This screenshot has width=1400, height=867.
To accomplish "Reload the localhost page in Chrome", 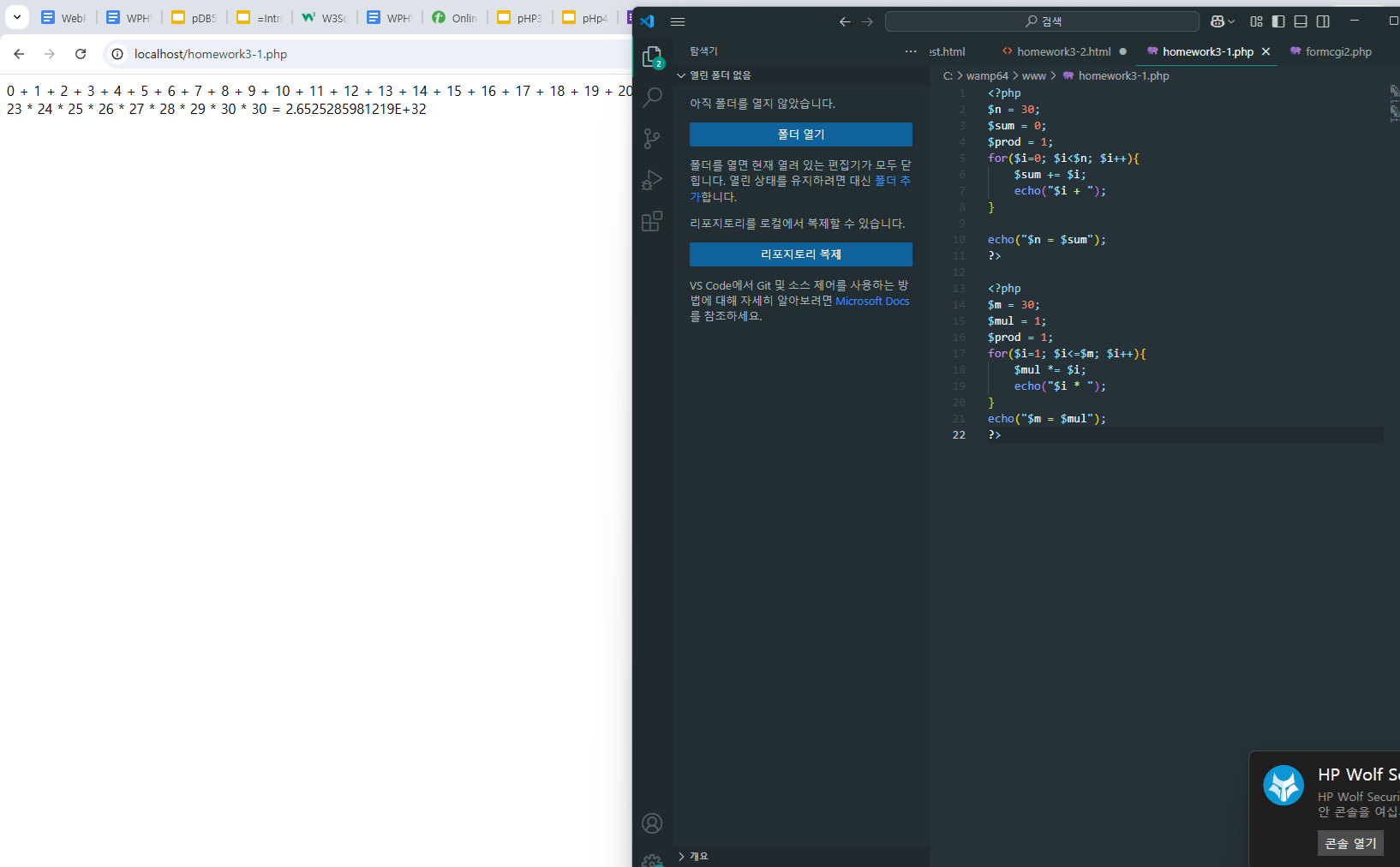I will 81,54.
